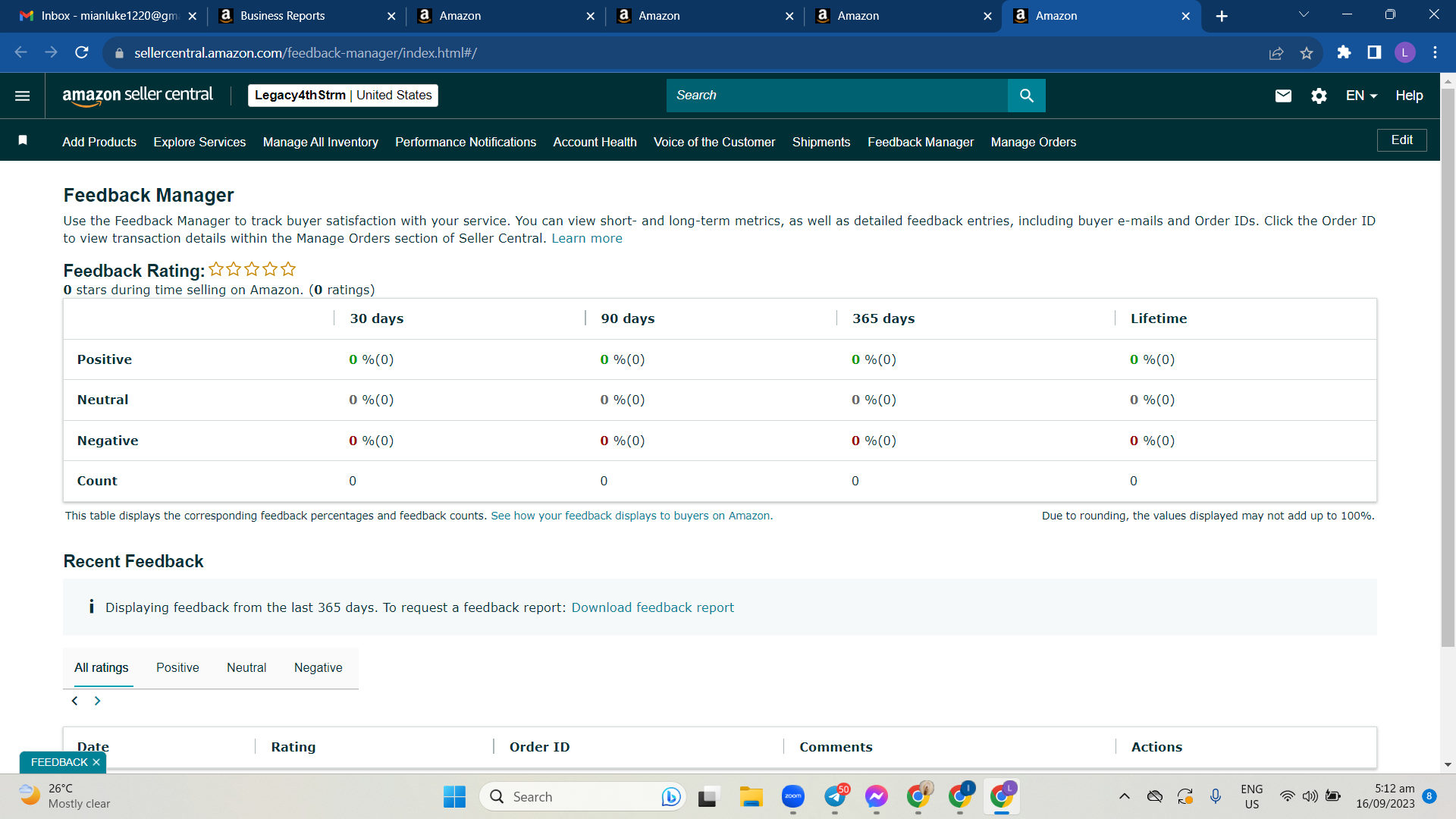1456x819 pixels.
Task: Open Messenger from the taskbar
Action: [877, 796]
